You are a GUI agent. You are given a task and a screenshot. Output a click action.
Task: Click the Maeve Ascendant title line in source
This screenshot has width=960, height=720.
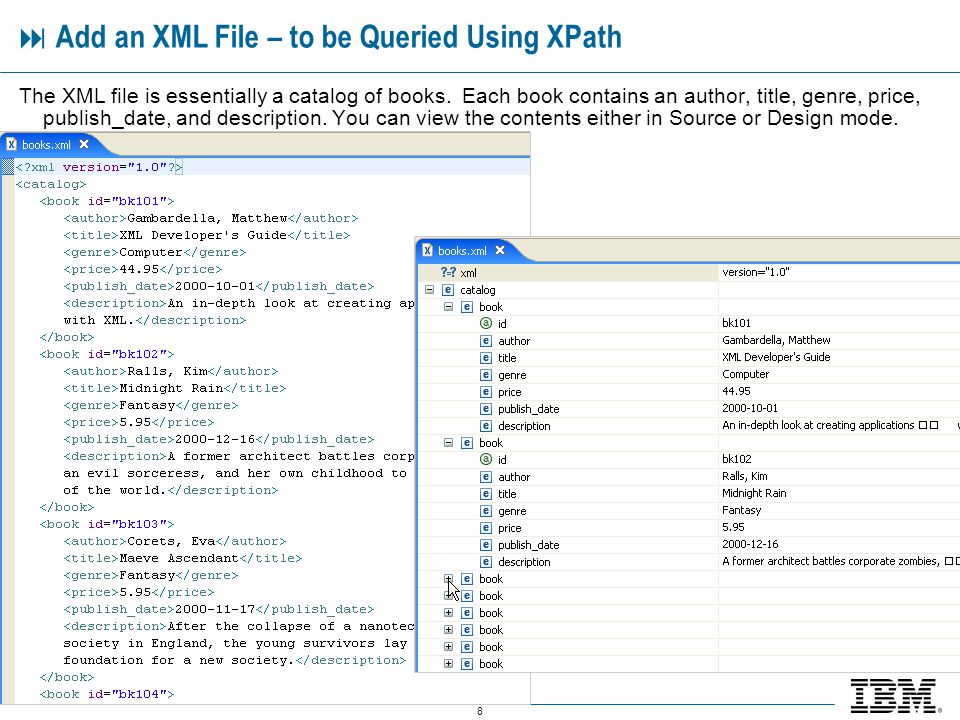(182, 558)
